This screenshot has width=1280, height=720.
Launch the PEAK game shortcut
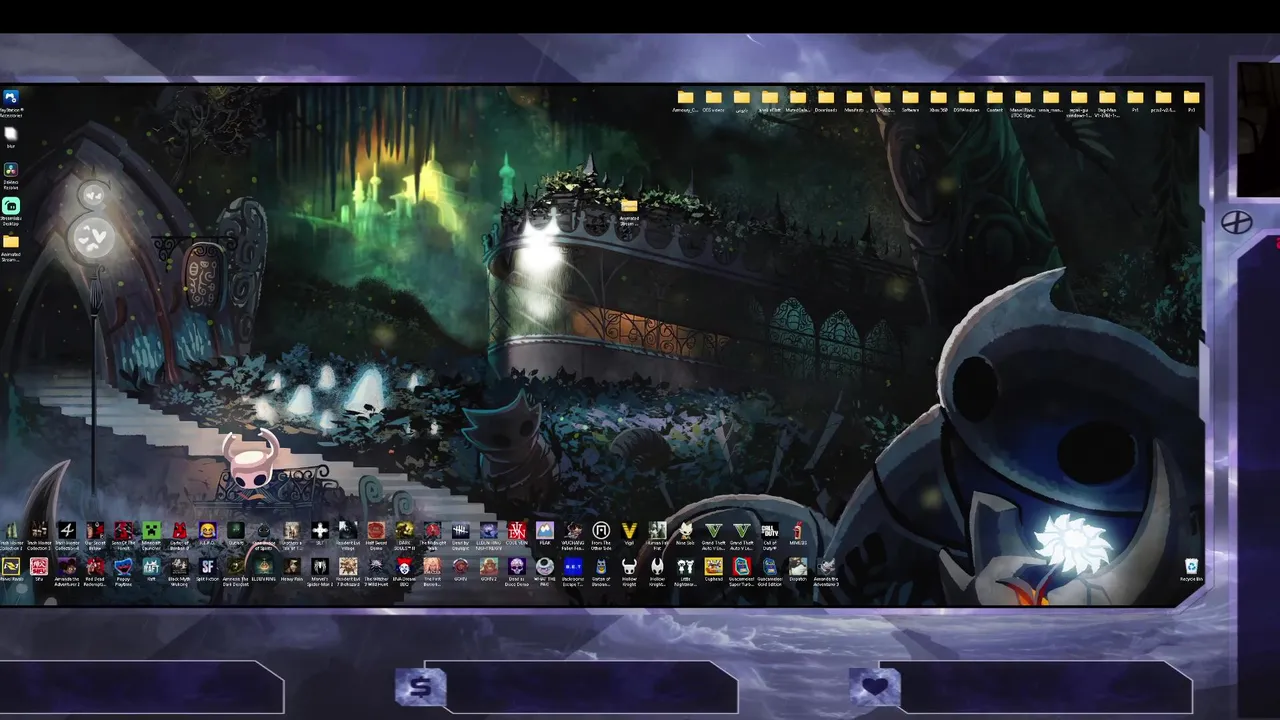tap(545, 533)
